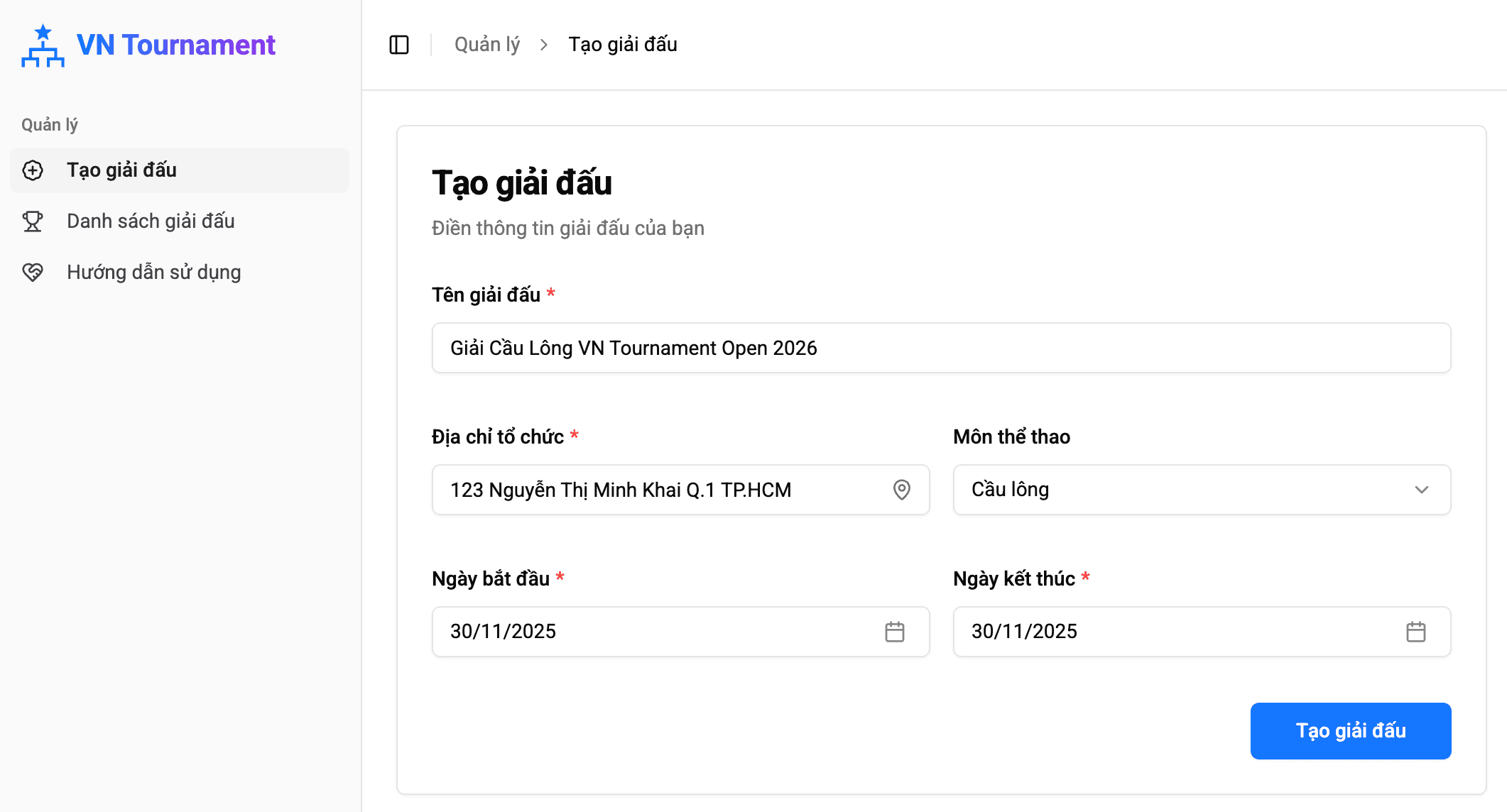Select Tạo giải đấu in sidebar menu
Viewport: 1507px width, 812px height.
click(x=180, y=170)
